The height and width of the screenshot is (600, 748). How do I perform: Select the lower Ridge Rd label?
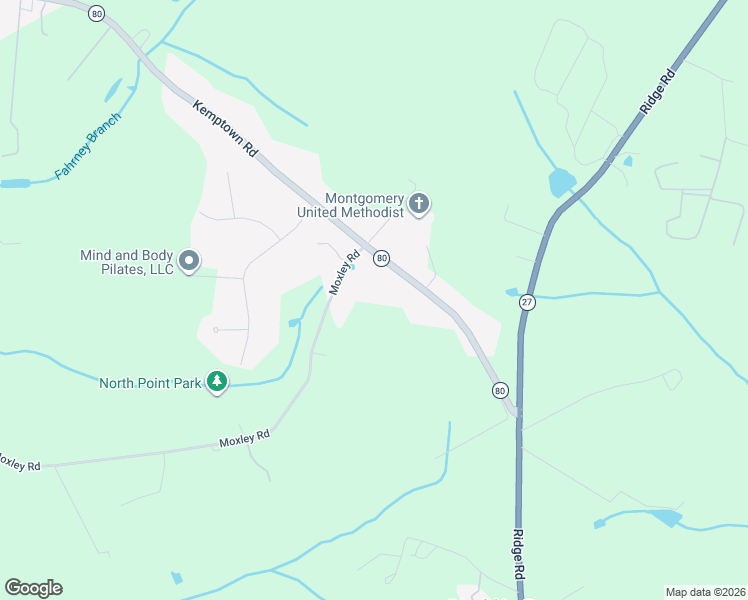[x=519, y=554]
